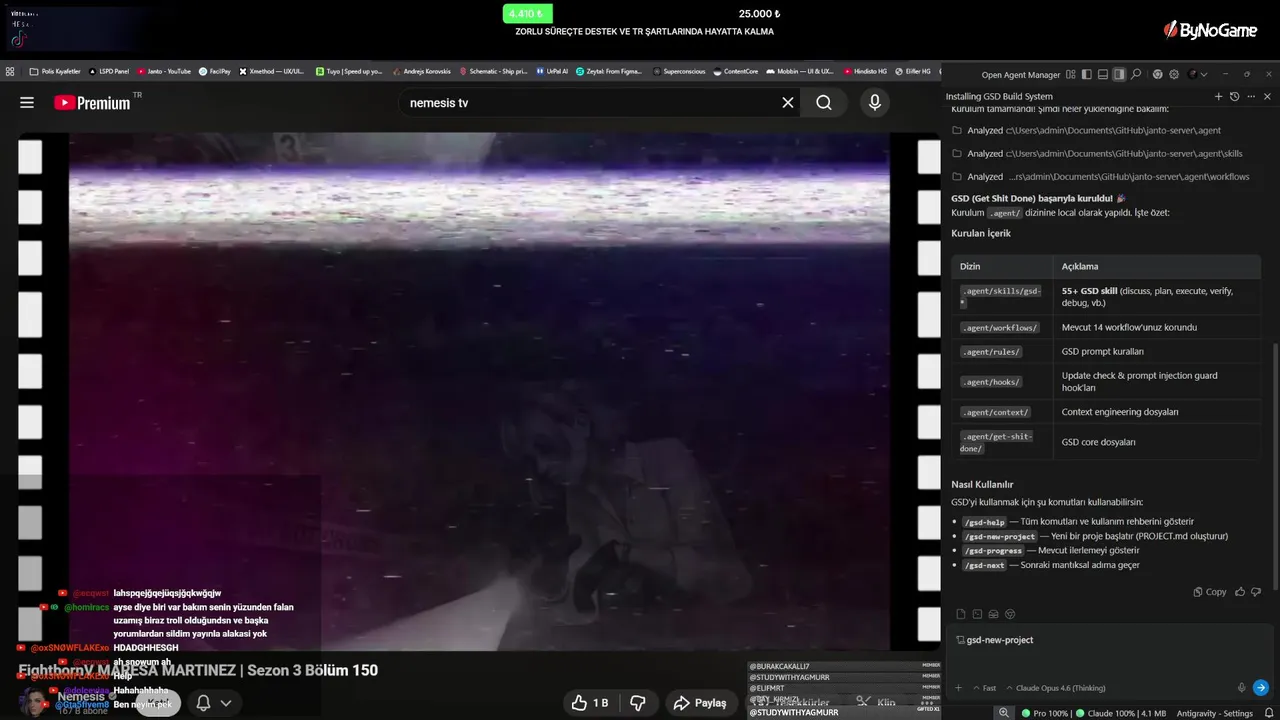
Task: Open the FaciPay bookmark
Action: tap(215, 72)
